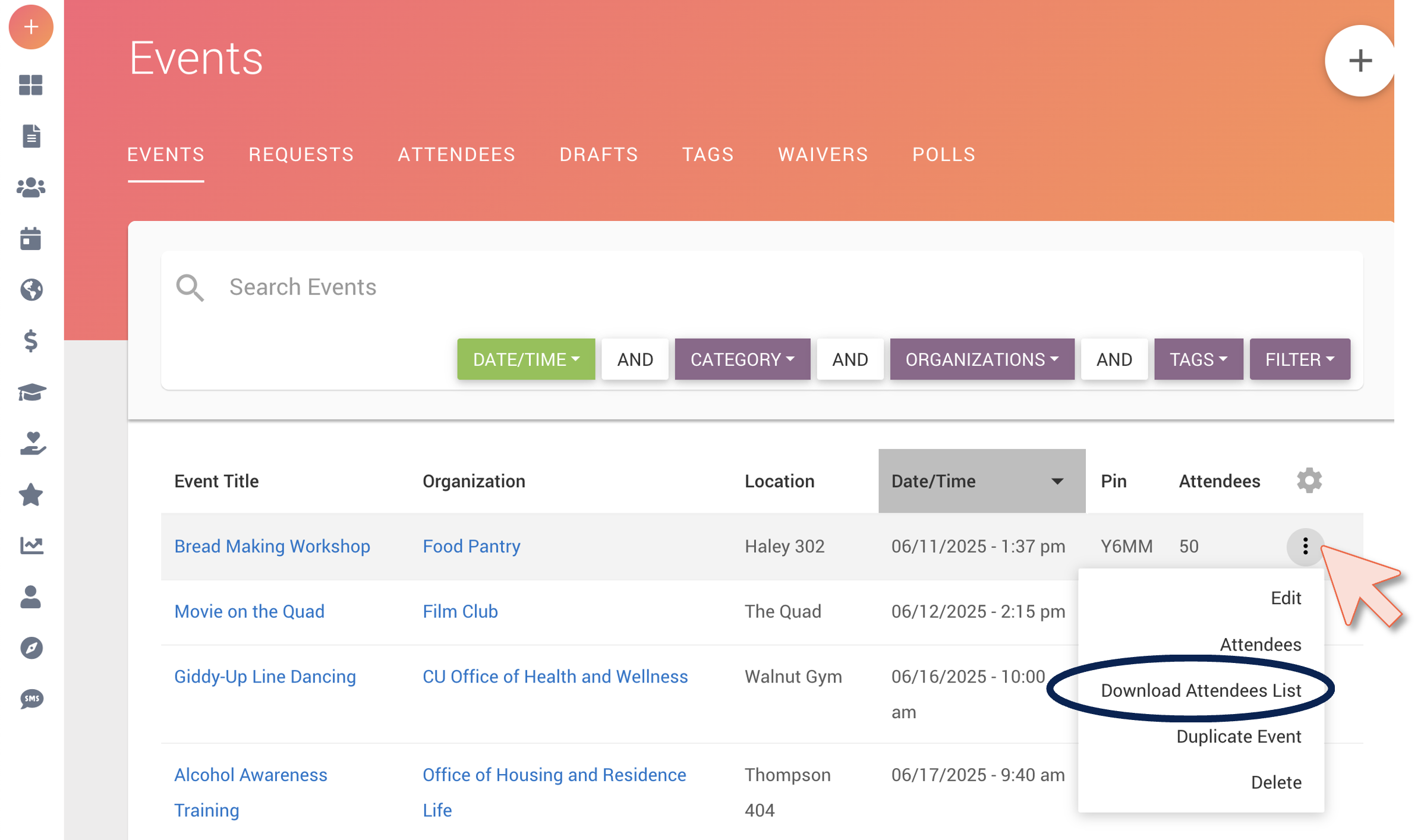Open the Movie on the Quad event link
The width and height of the screenshot is (1424, 840).
(x=249, y=611)
